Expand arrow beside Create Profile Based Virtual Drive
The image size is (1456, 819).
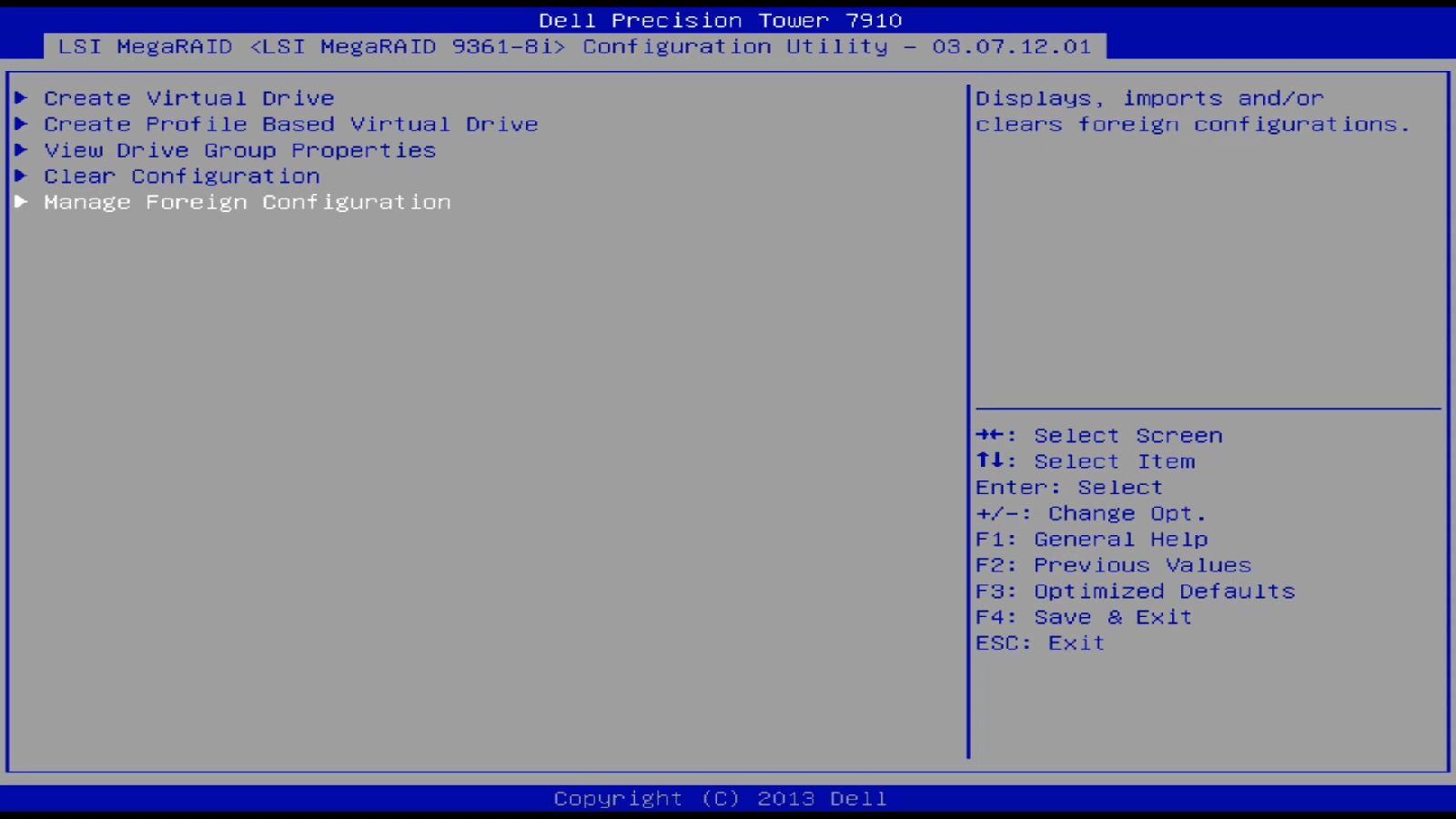coord(23,124)
